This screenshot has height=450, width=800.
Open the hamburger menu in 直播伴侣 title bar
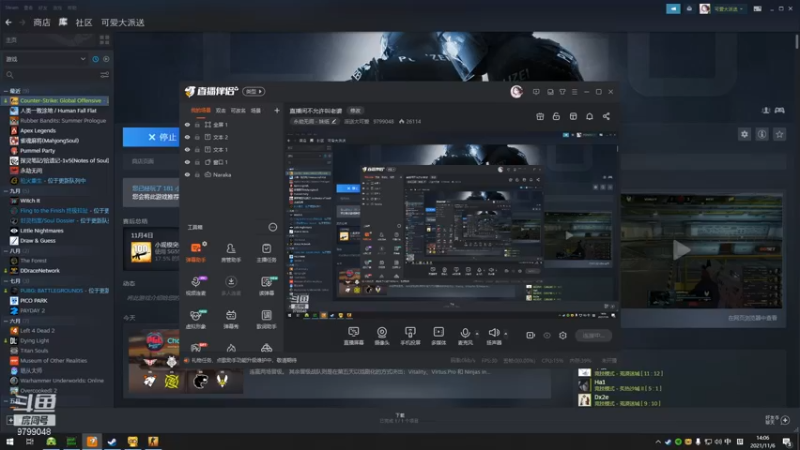pyautogui.click(x=574, y=92)
